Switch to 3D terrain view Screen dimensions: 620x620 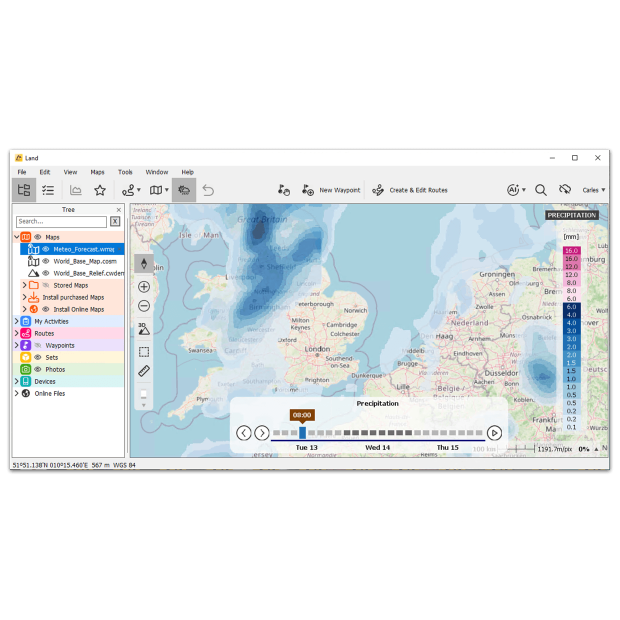[x=144, y=329]
